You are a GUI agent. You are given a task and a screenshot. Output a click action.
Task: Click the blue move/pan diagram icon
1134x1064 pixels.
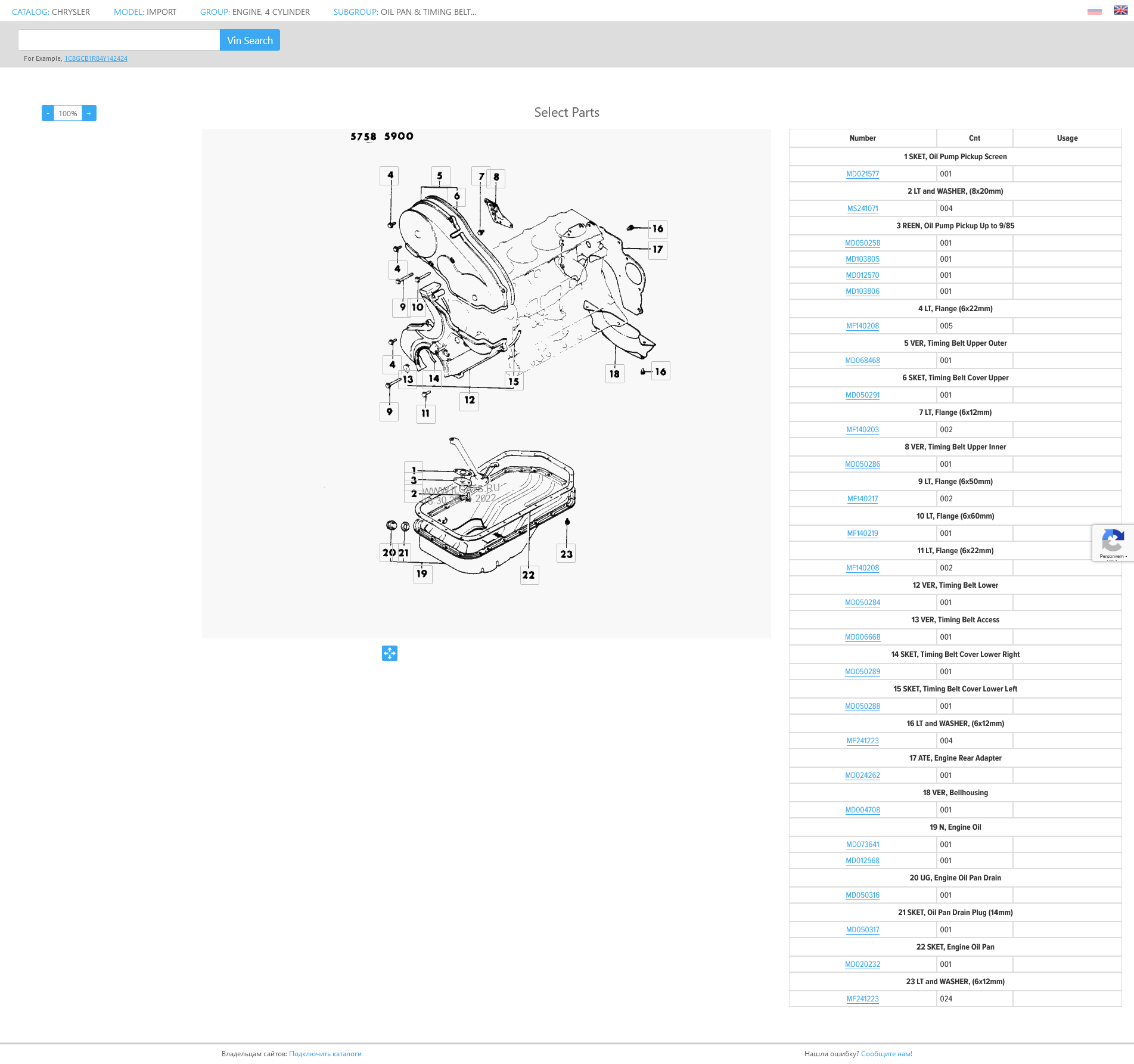click(x=390, y=653)
